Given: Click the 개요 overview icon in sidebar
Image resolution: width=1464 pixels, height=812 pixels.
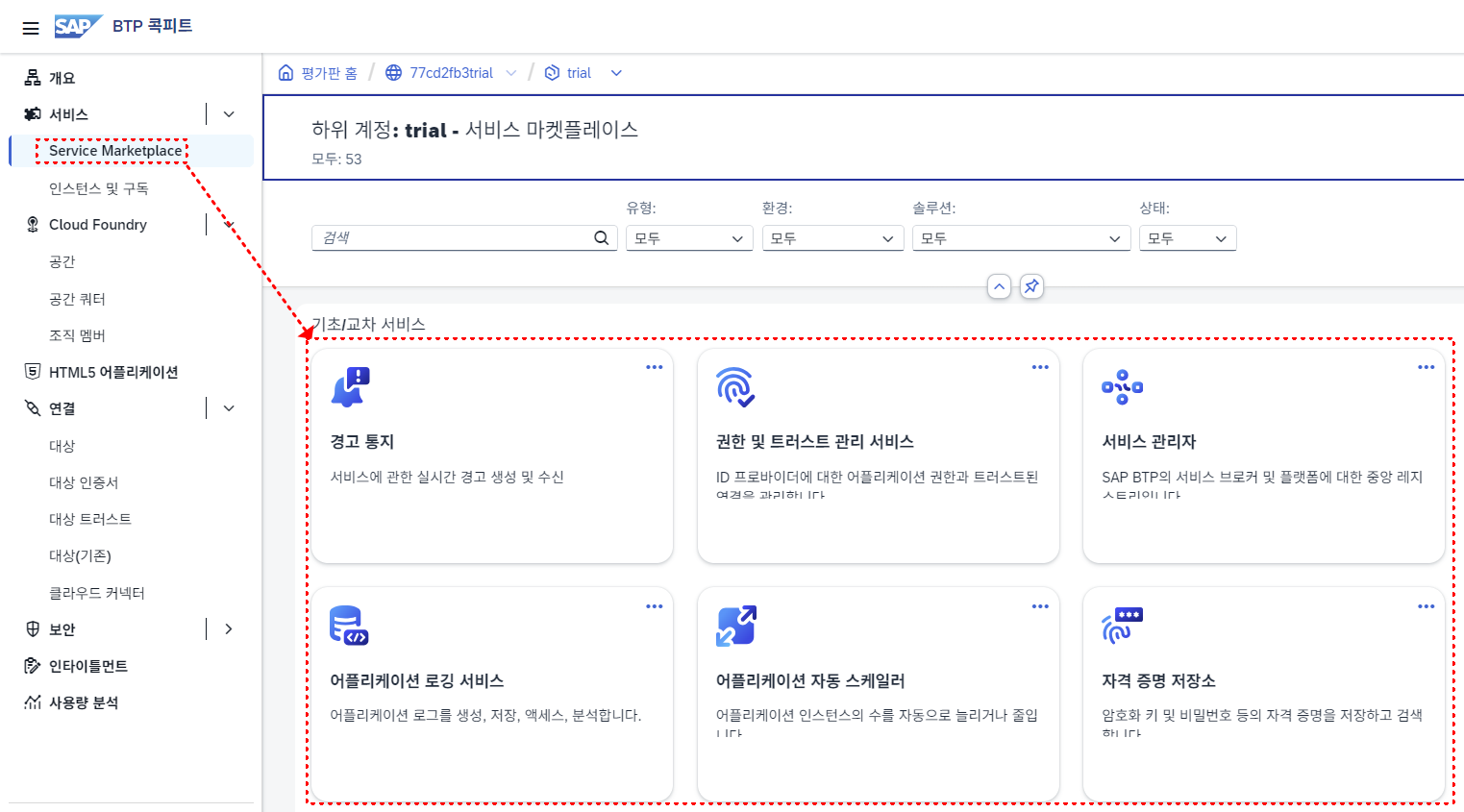Looking at the screenshot, I should (x=33, y=78).
